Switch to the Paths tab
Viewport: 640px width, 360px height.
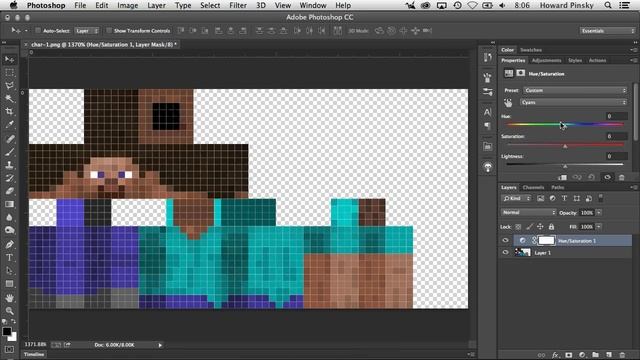(x=558, y=187)
